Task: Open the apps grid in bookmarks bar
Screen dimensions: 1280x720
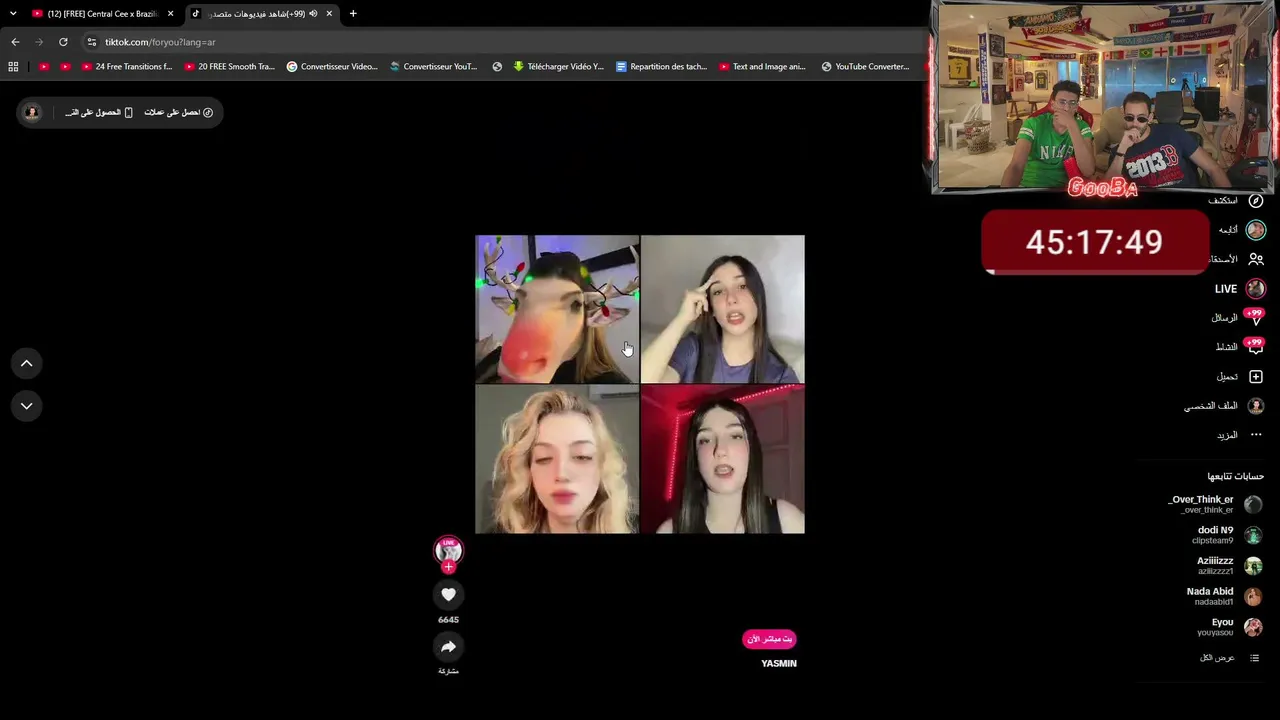Action: pyautogui.click(x=13, y=67)
